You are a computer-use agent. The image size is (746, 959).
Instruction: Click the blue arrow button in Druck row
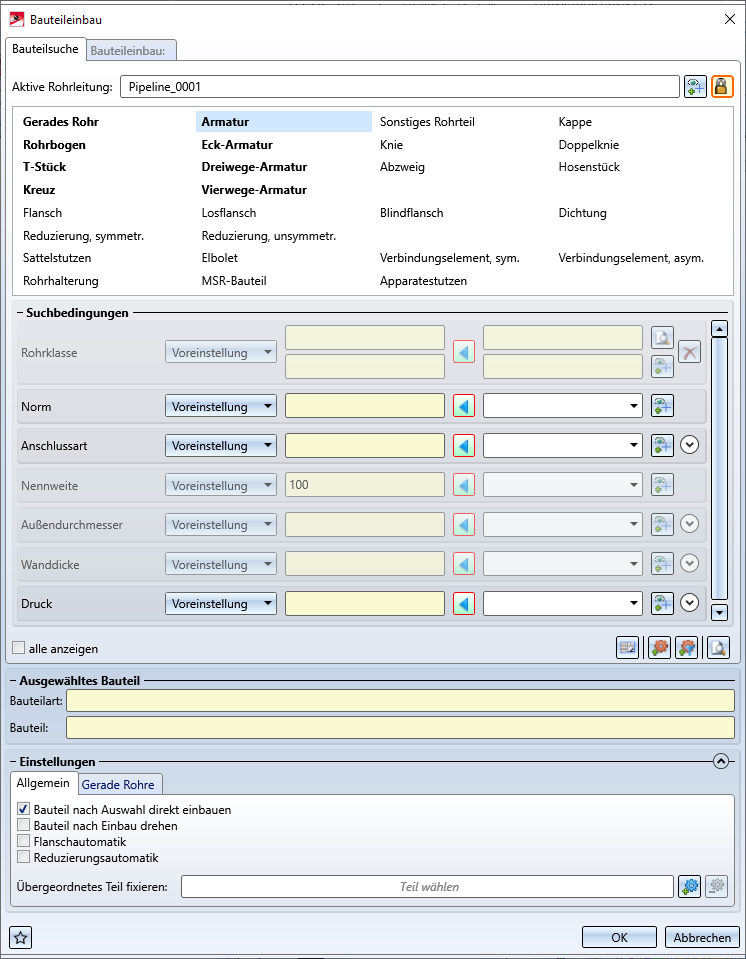[464, 604]
